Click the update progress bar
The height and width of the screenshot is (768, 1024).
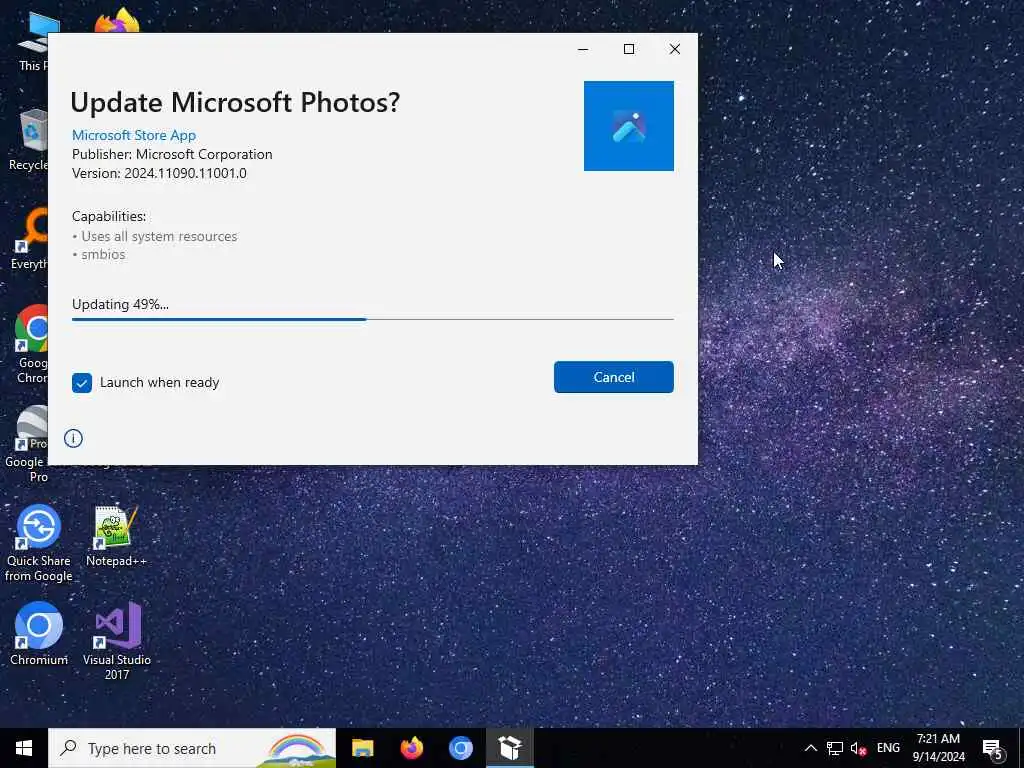[372, 319]
